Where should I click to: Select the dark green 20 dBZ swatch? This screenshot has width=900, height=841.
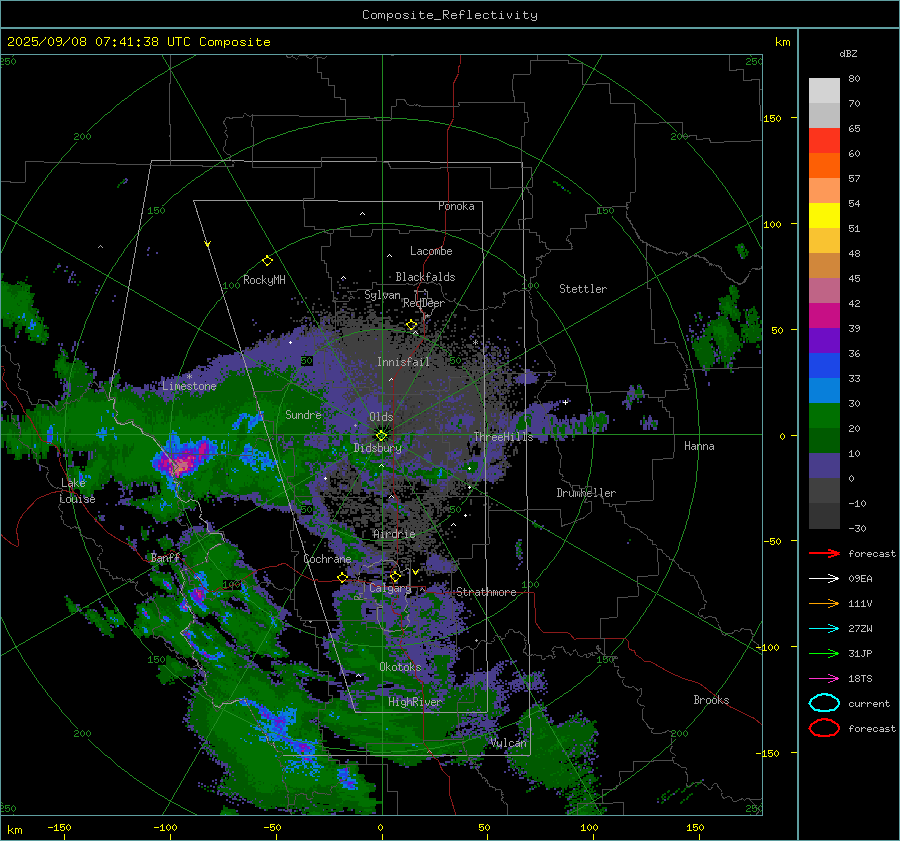click(824, 441)
